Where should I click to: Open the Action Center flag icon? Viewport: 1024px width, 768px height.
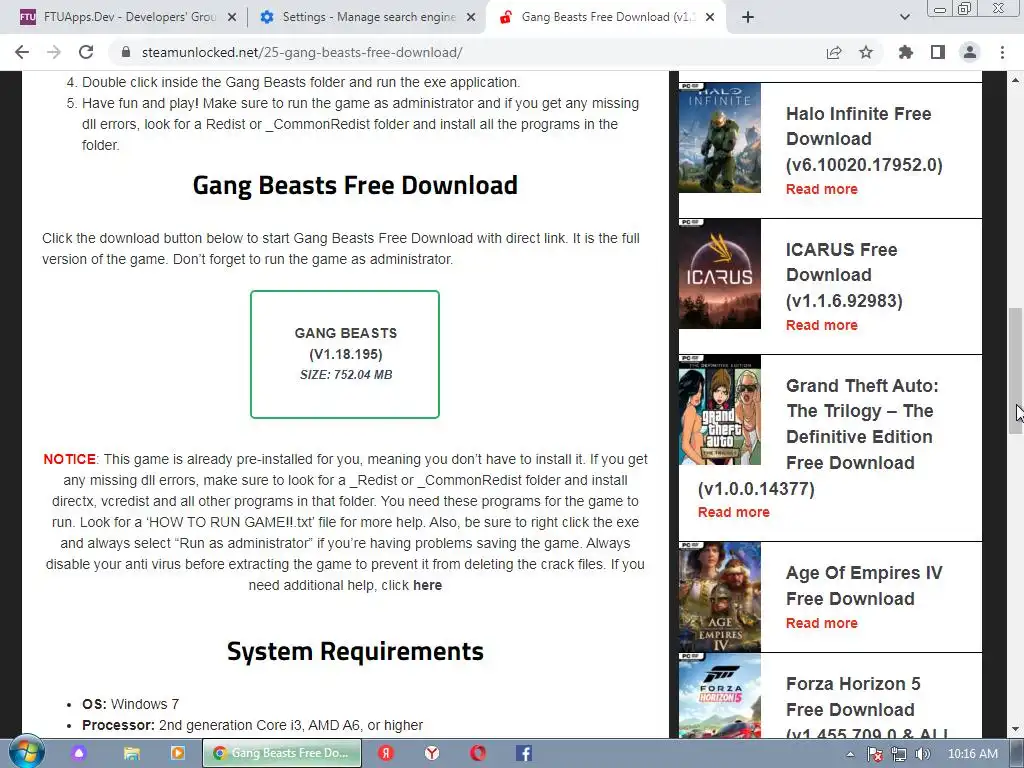875,754
